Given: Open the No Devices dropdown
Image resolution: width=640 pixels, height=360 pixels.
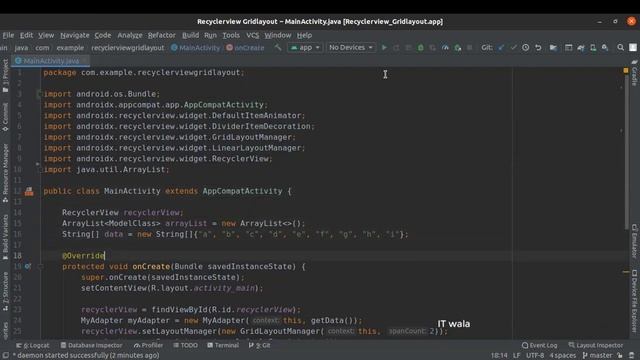Looking at the screenshot, I should pyautogui.click(x=351, y=48).
